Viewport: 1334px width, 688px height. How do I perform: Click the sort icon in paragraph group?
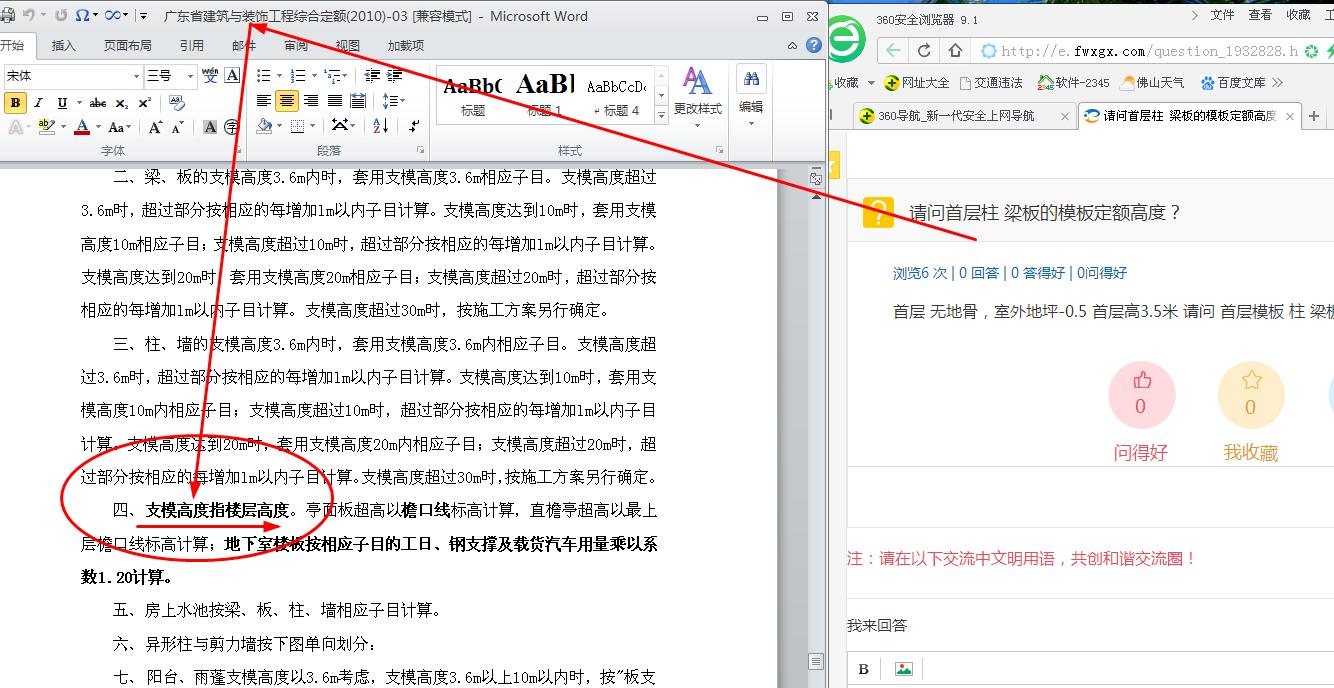point(380,126)
